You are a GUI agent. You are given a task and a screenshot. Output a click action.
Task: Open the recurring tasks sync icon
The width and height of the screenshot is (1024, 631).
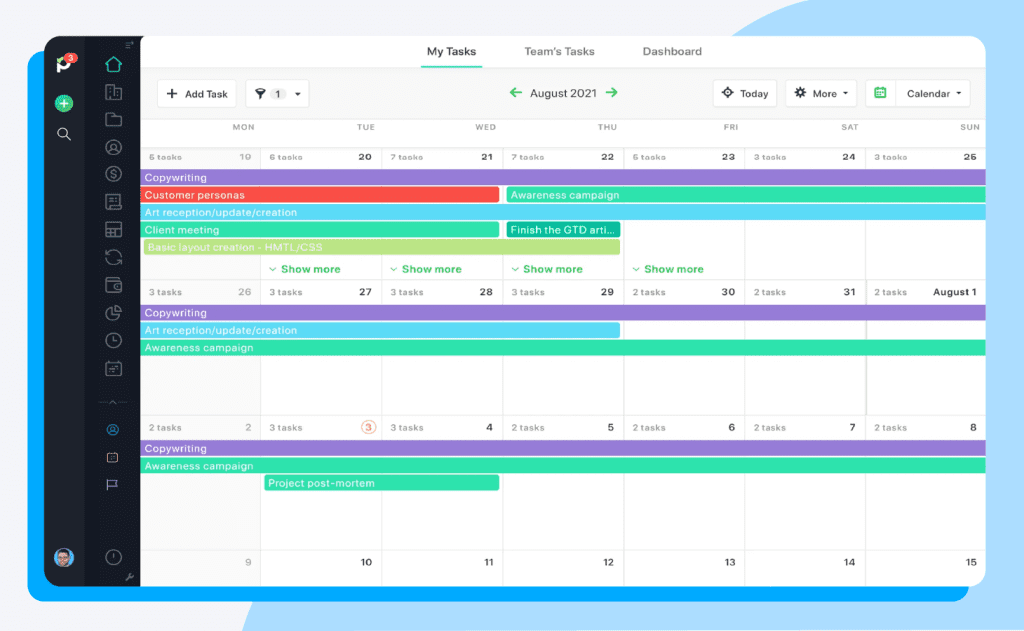[x=113, y=257]
